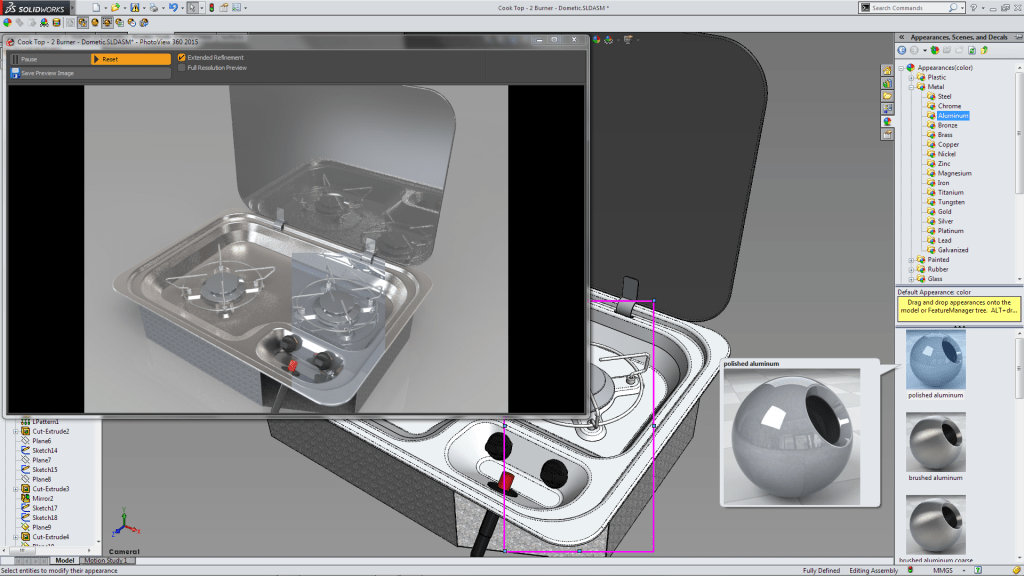Click the Undo icon in the top toolbar
1024x576 pixels.
pos(172,7)
